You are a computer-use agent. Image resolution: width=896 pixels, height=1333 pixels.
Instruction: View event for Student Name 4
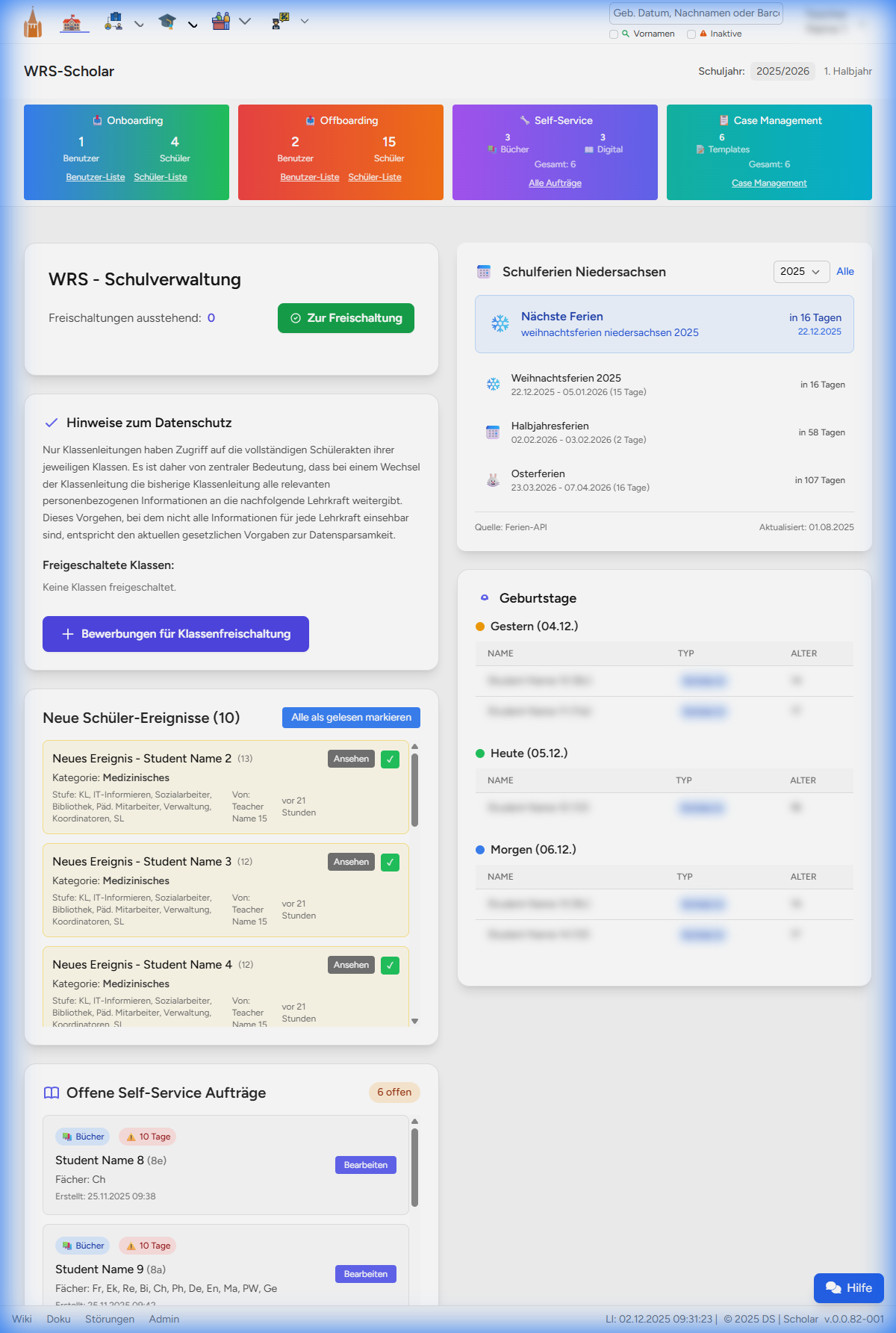[351, 965]
